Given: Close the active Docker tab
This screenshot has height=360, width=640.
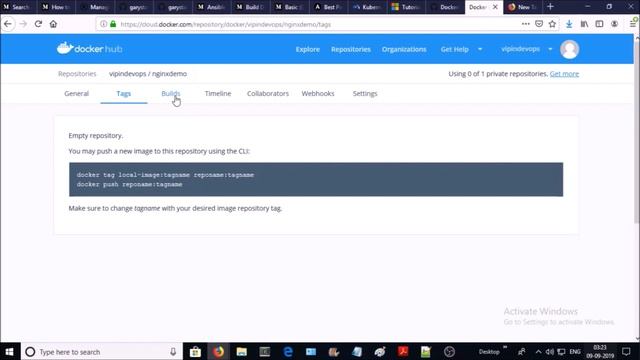Looking at the screenshot, I should 495,7.
